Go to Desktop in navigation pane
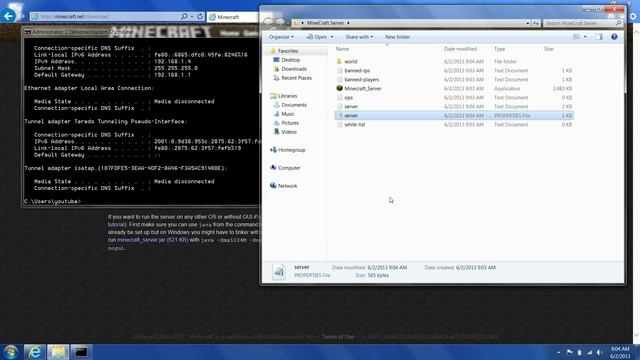Viewport: 640px width, 360px height. [290, 60]
